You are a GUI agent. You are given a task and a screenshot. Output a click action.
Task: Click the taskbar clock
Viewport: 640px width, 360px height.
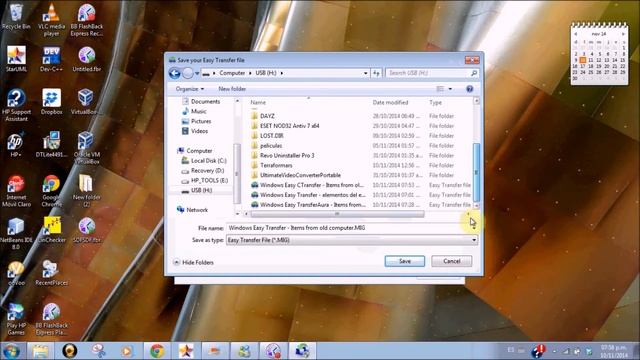tap(613, 351)
